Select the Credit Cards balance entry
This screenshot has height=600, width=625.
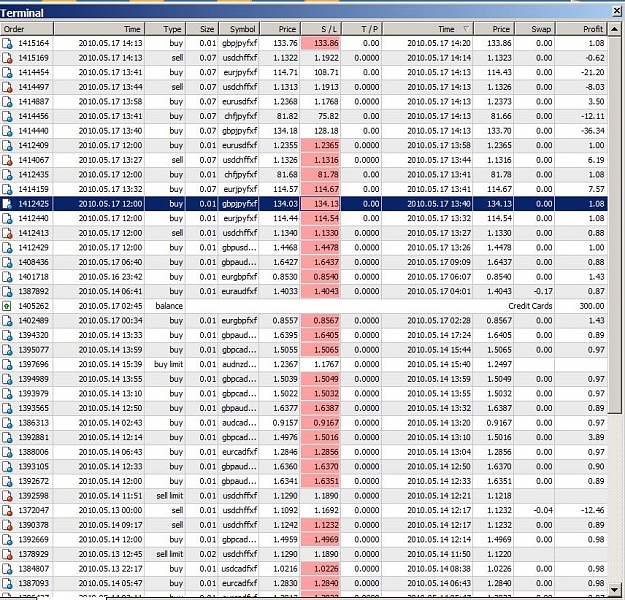(x=530, y=306)
